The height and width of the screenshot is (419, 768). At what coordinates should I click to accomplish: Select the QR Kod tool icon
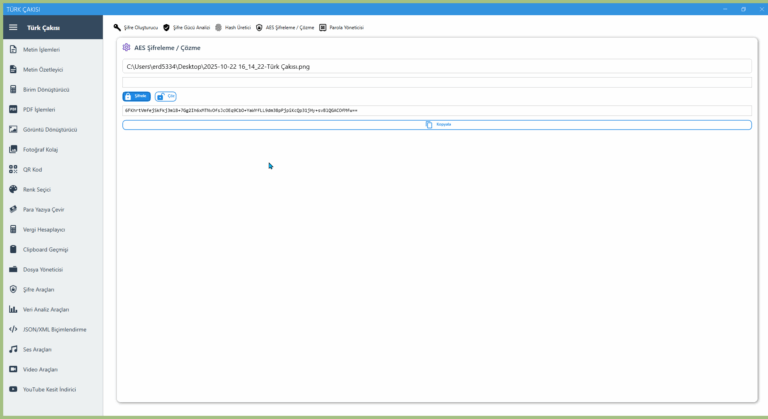(x=13, y=169)
